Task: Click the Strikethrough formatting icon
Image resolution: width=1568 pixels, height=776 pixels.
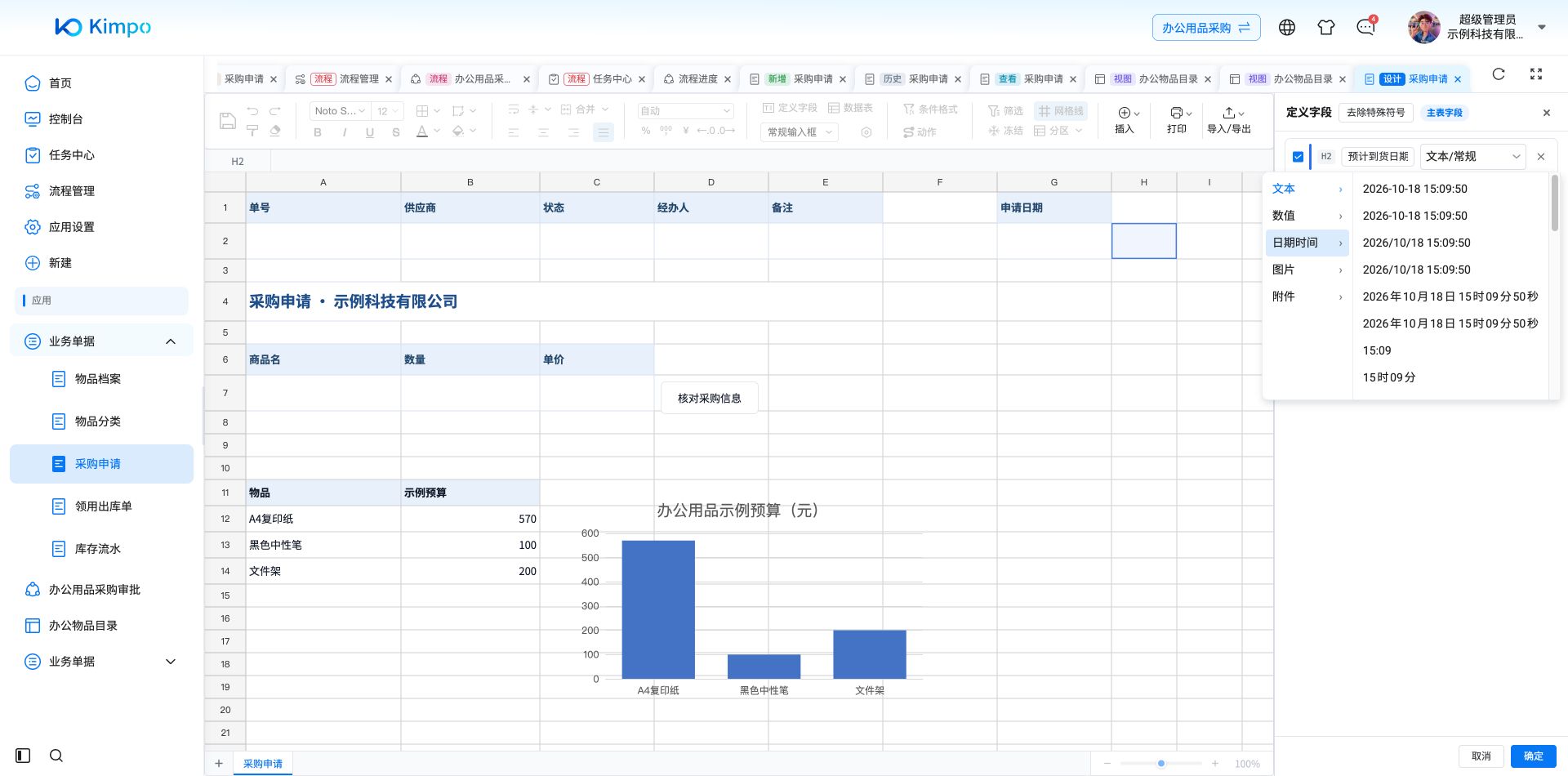Action: (396, 132)
